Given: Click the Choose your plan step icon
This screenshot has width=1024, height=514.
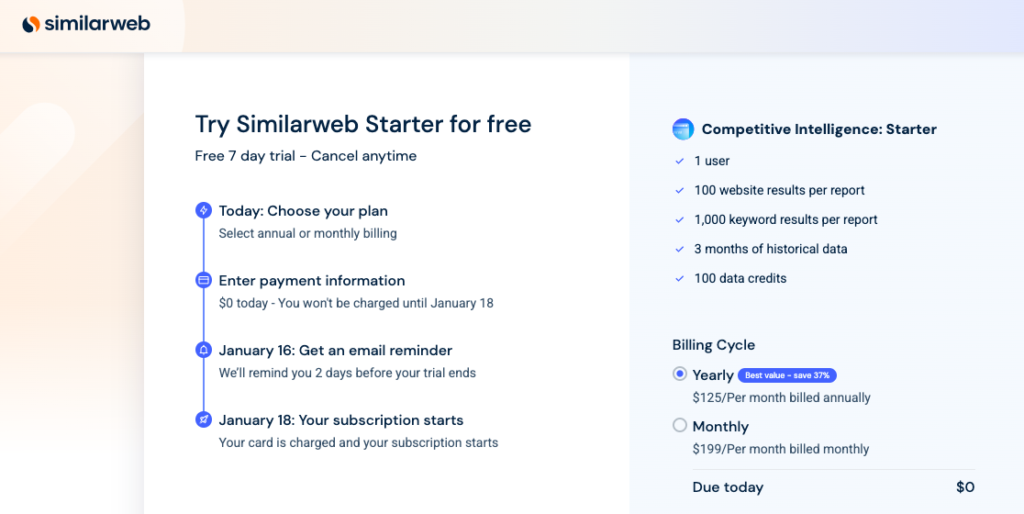Looking at the screenshot, I should point(203,211).
